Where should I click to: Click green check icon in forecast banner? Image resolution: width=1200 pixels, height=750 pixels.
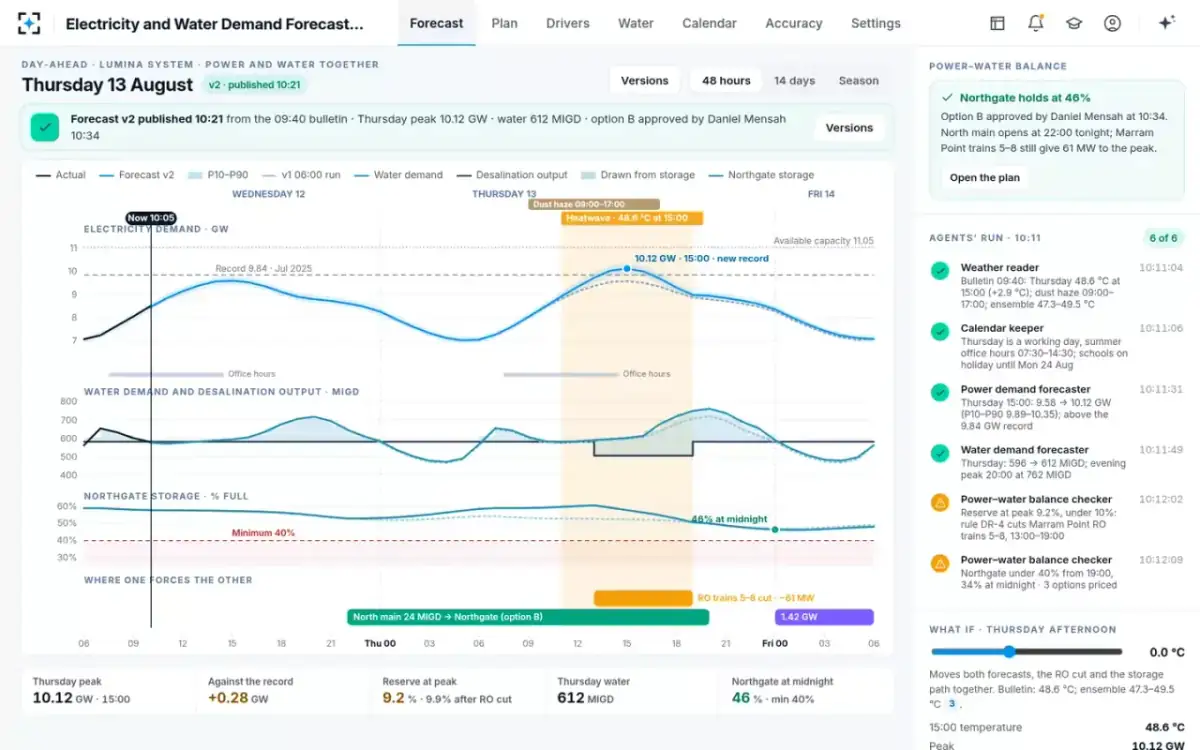[44, 127]
